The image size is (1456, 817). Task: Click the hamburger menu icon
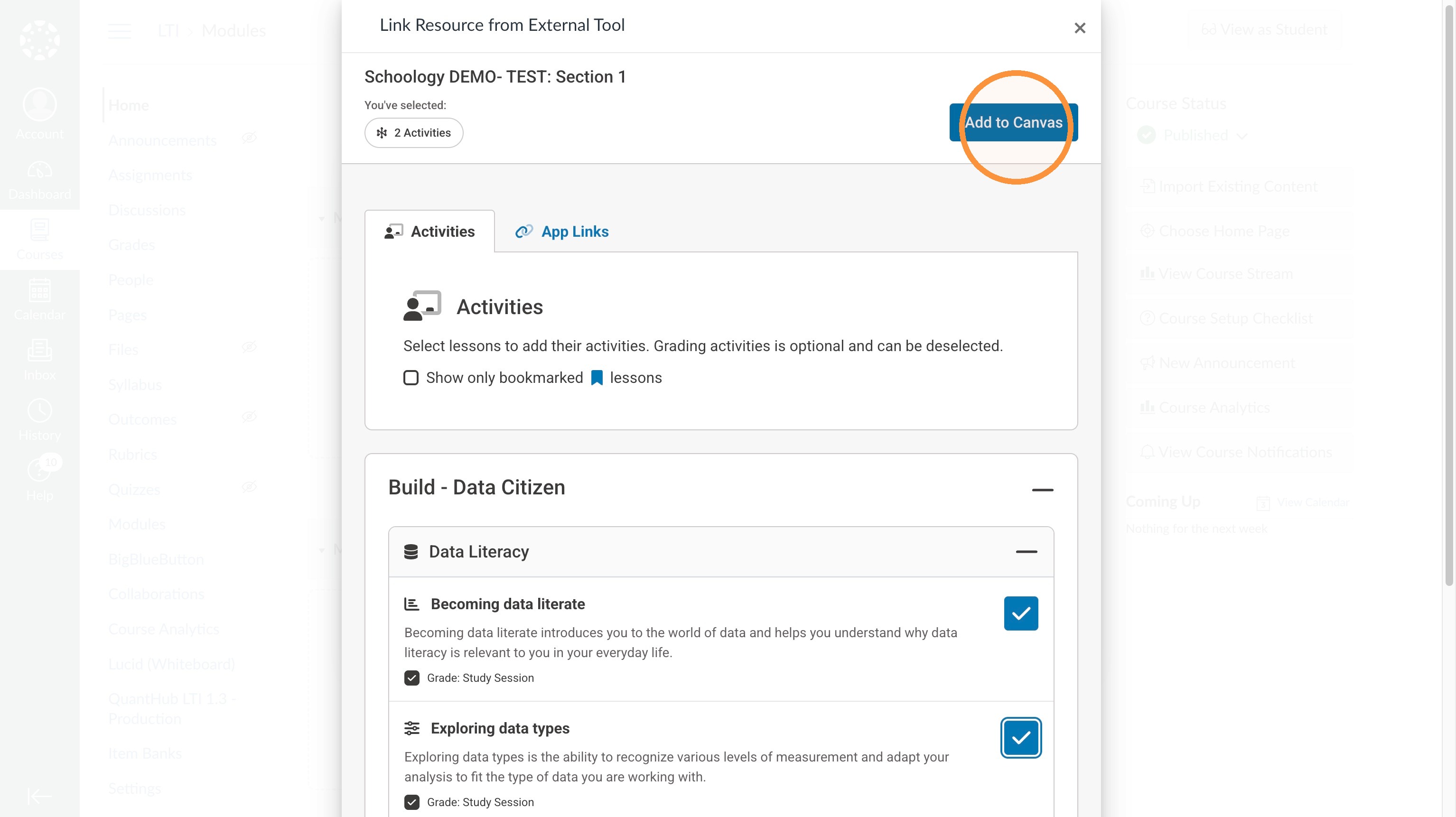(x=120, y=30)
